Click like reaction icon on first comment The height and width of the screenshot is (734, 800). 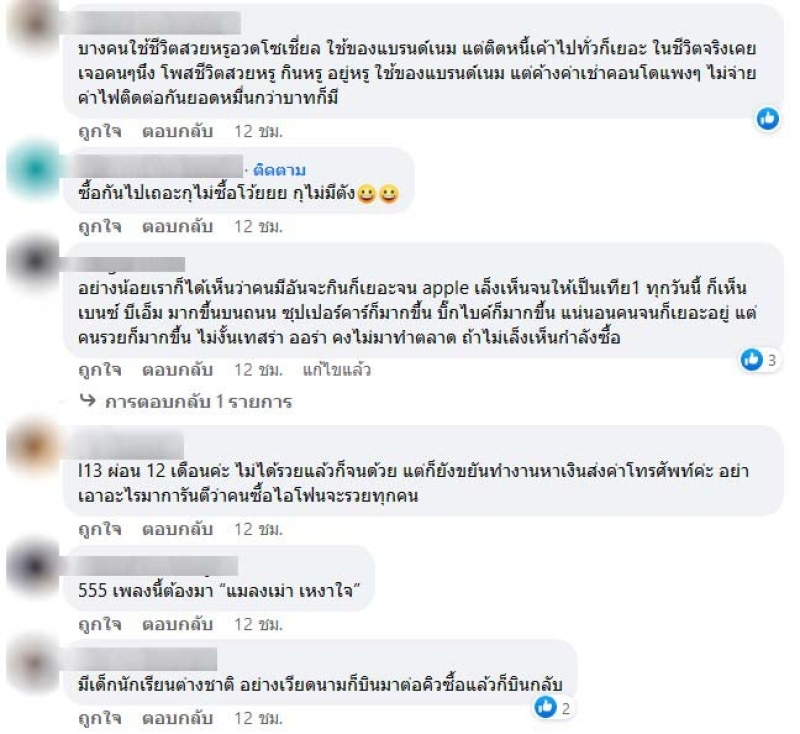pos(767,119)
